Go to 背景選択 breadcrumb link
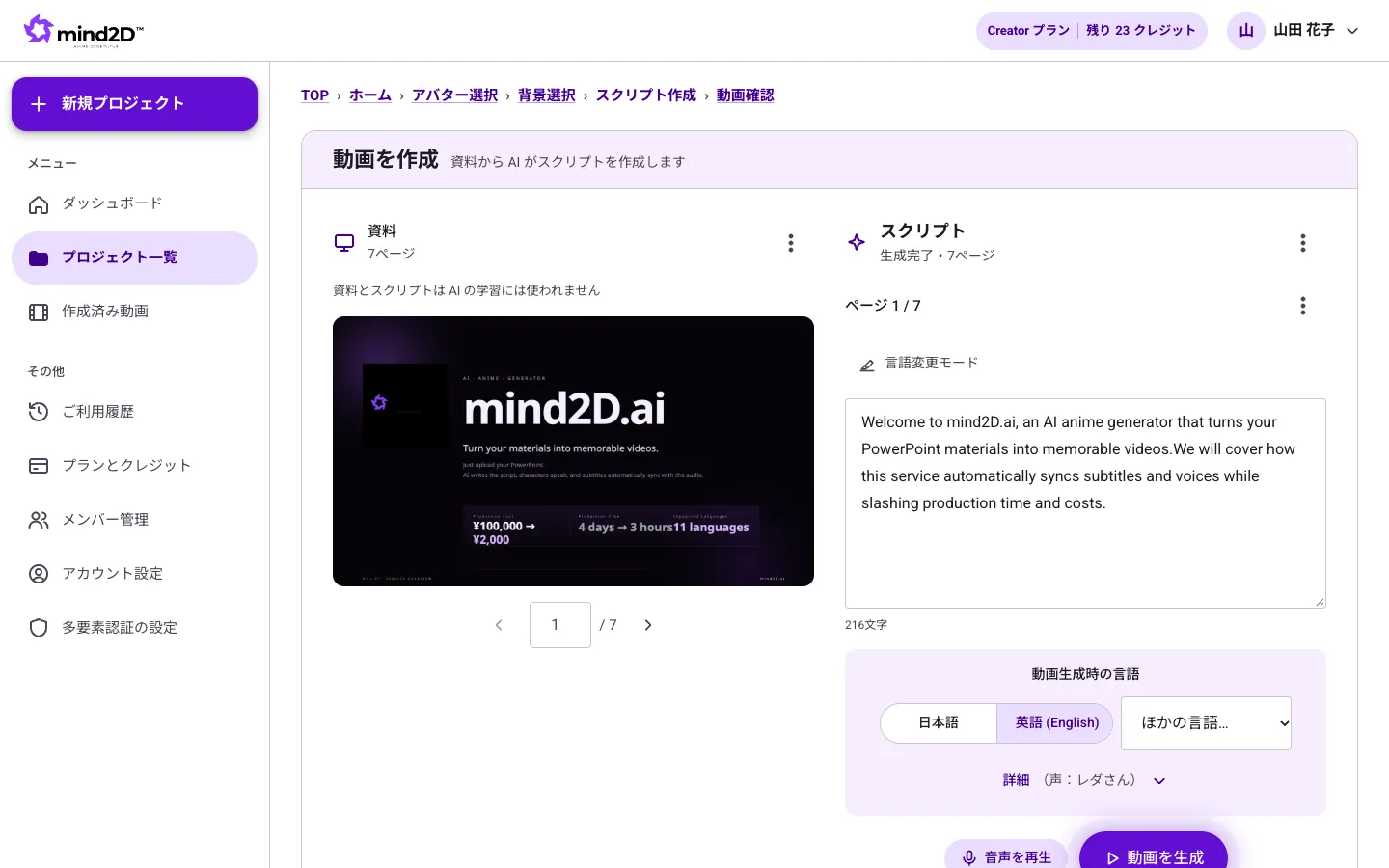 (547, 95)
